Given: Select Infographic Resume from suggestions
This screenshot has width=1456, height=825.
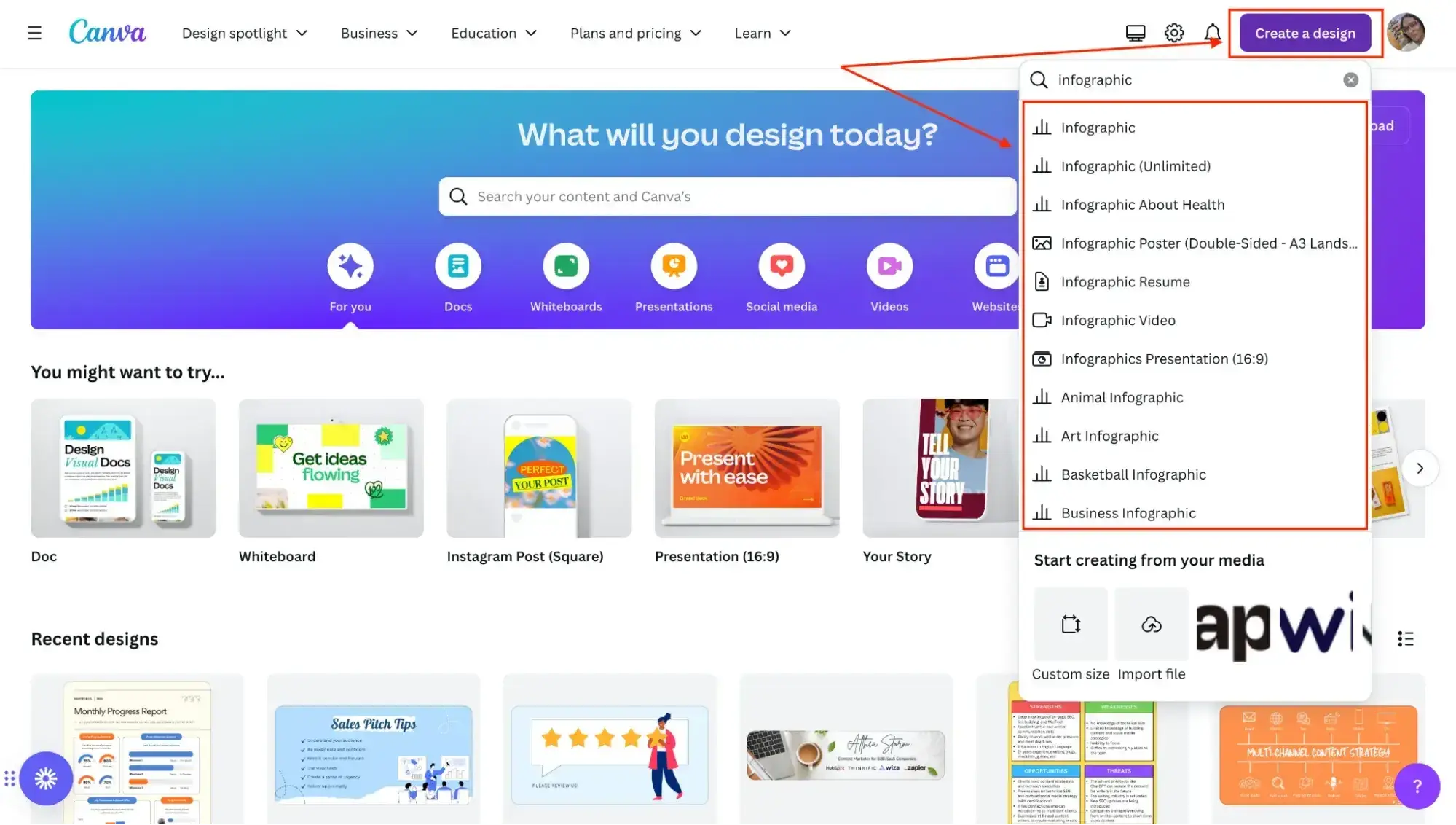Looking at the screenshot, I should click(x=1125, y=282).
